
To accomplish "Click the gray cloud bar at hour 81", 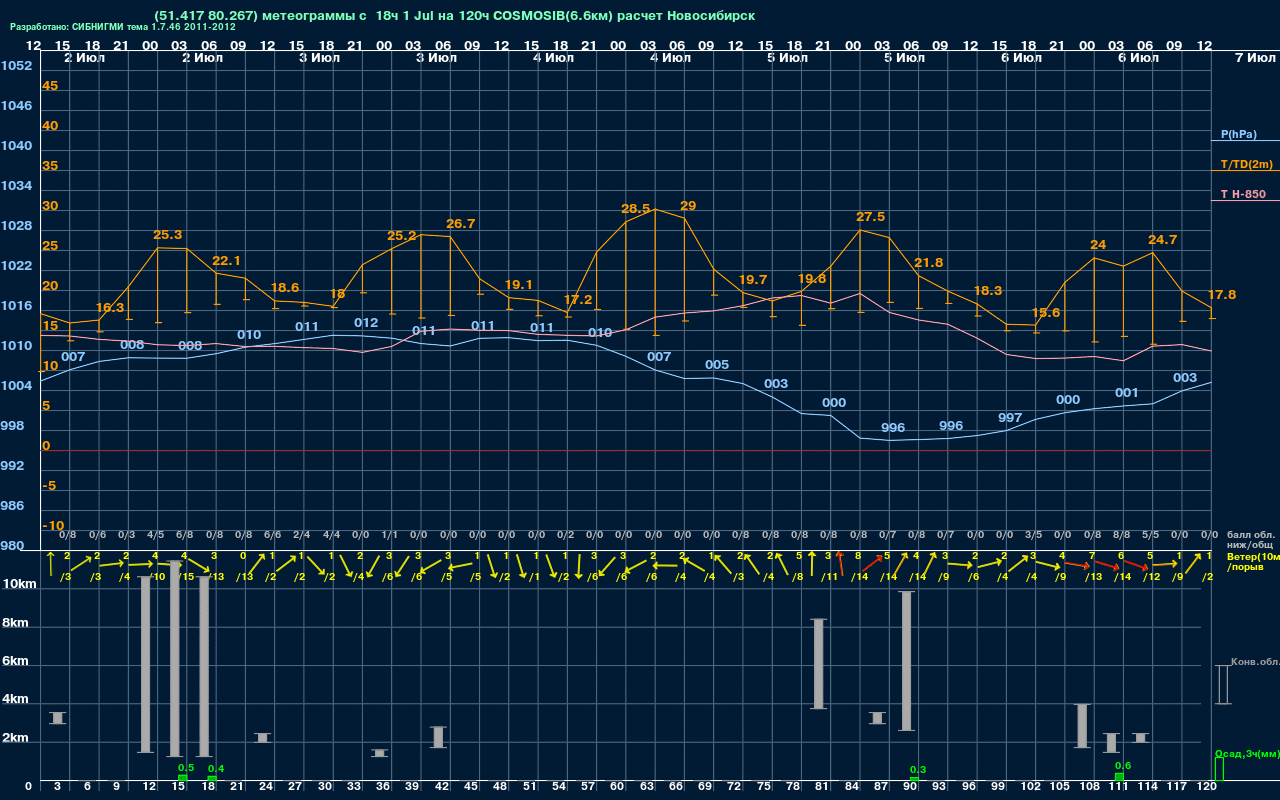I will pyautogui.click(x=819, y=664).
